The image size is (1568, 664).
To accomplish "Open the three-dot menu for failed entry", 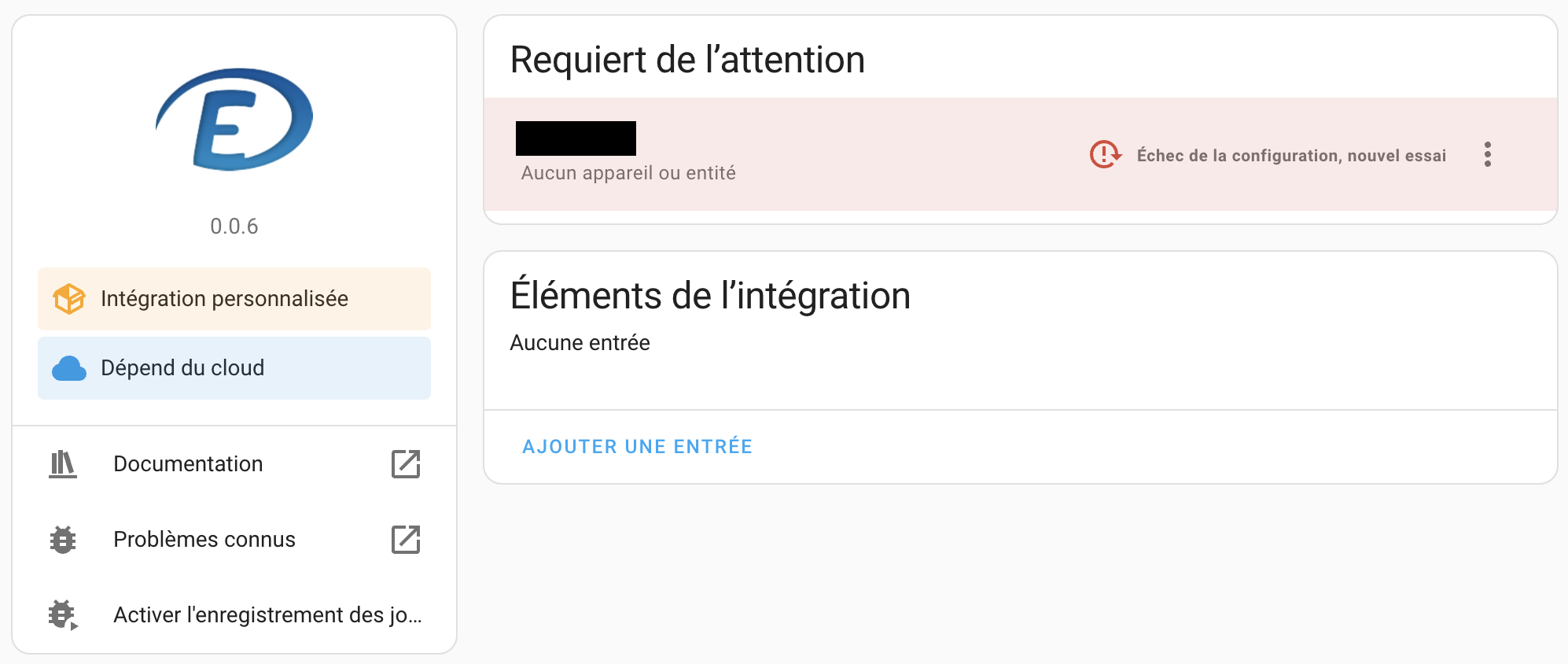I will [1487, 155].
